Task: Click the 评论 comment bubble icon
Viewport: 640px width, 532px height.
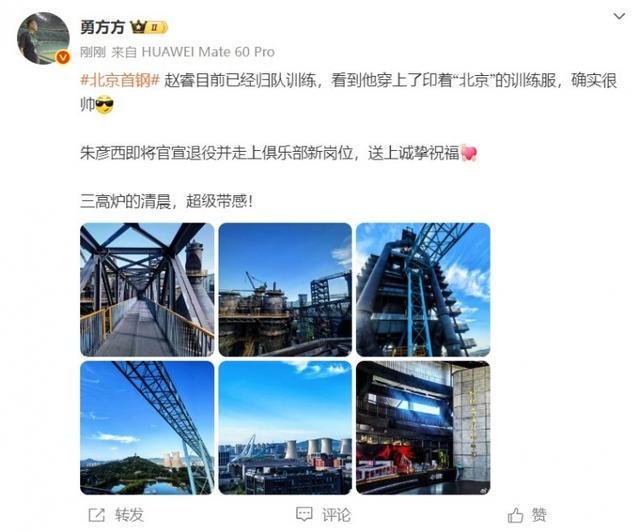Action: (304, 514)
